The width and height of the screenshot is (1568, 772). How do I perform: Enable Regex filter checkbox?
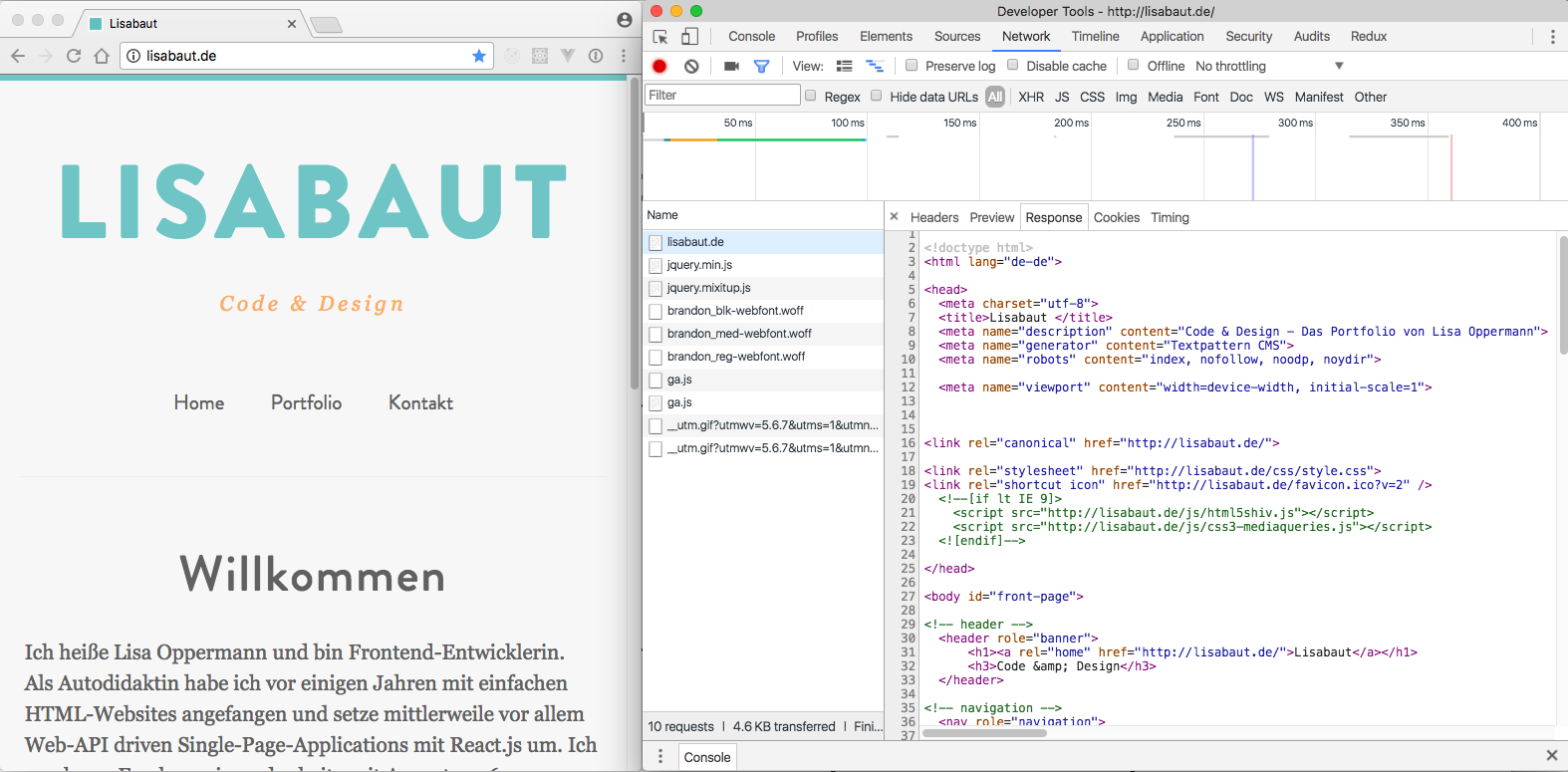click(811, 96)
